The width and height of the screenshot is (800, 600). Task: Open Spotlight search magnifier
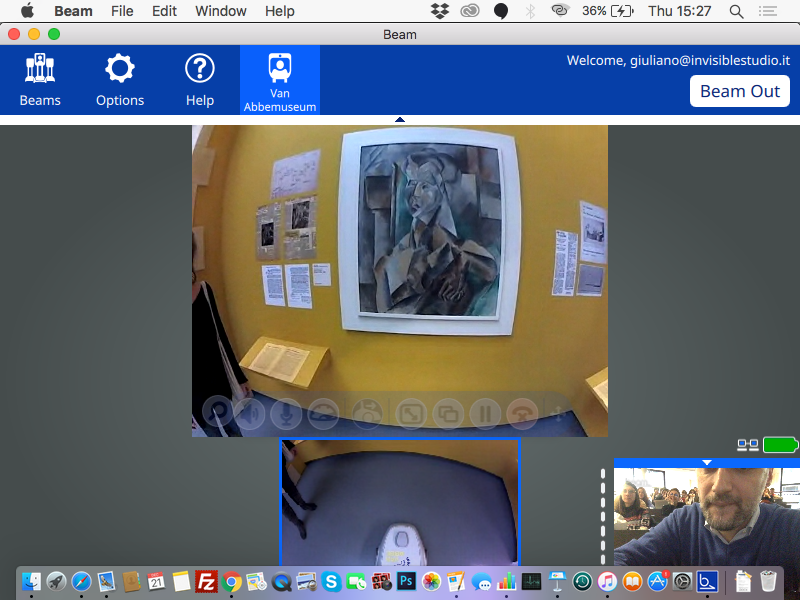tap(736, 11)
